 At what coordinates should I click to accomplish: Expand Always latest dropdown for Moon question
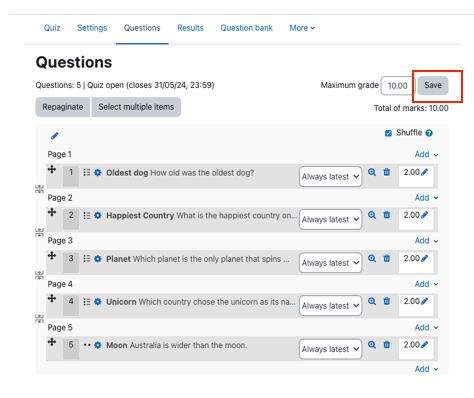[330, 349]
